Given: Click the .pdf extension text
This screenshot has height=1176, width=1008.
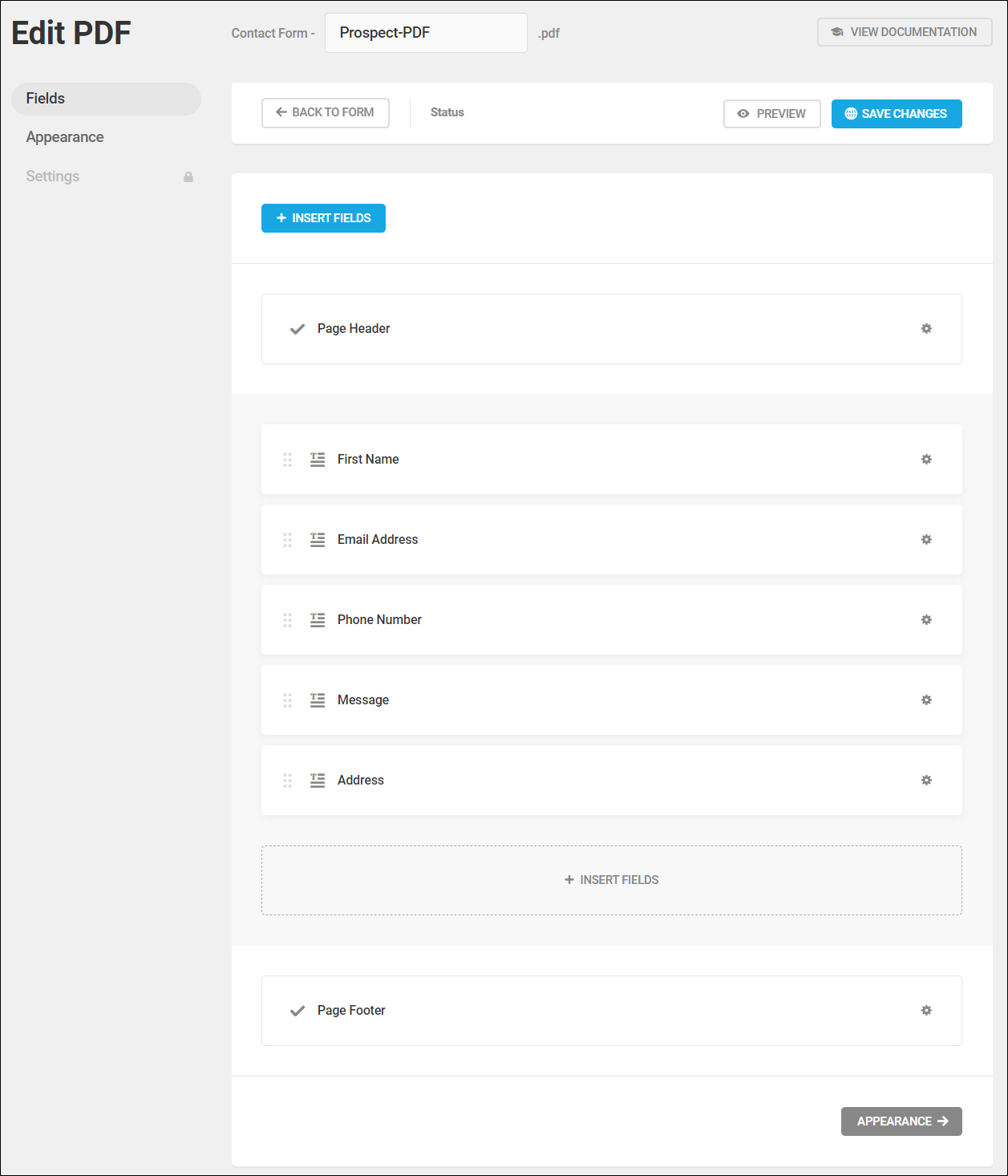Looking at the screenshot, I should [549, 34].
